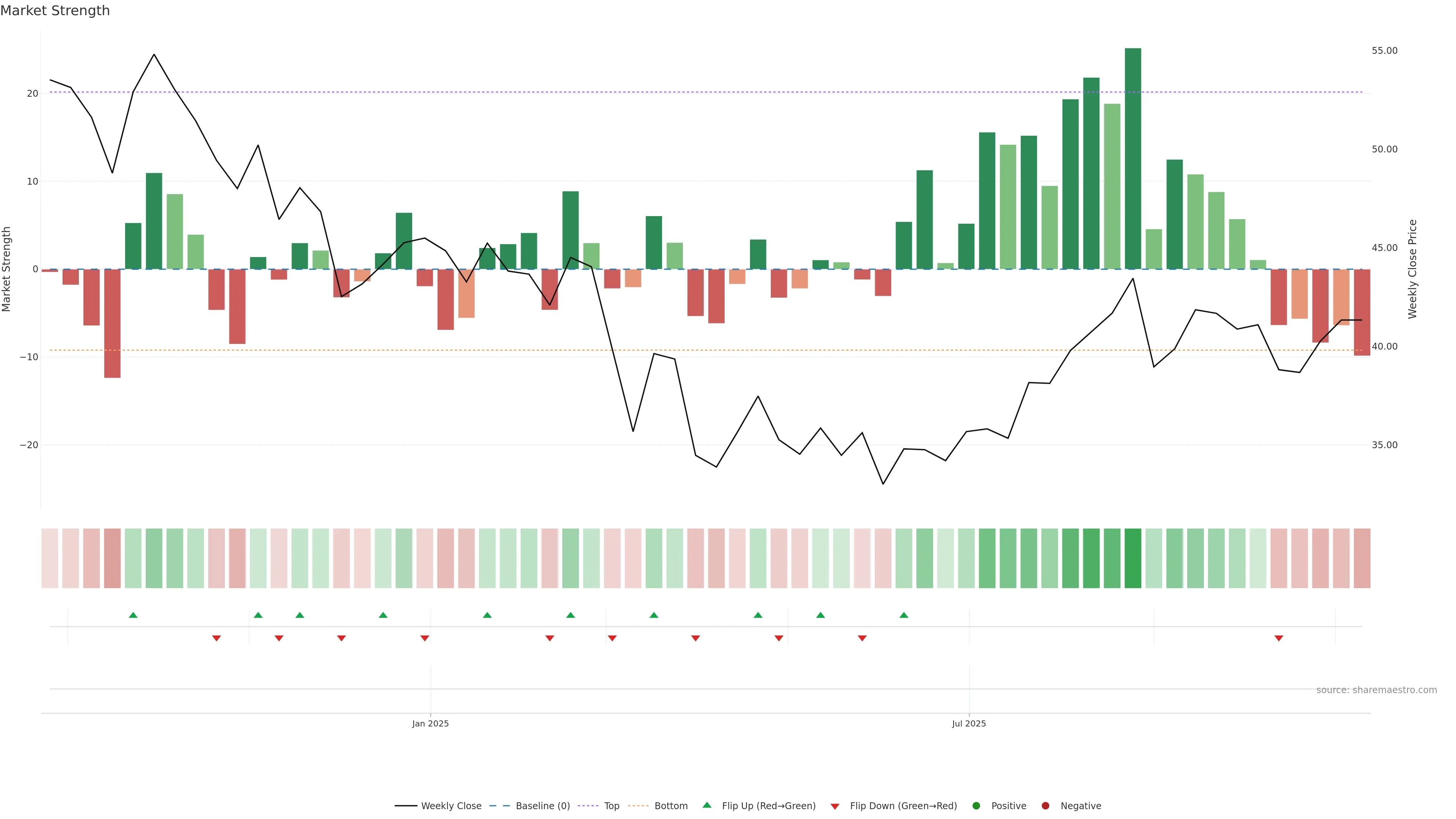Screen dimensions: 1456x819
Task: Click the Weekly Close Price axis title
Action: click(1412, 269)
